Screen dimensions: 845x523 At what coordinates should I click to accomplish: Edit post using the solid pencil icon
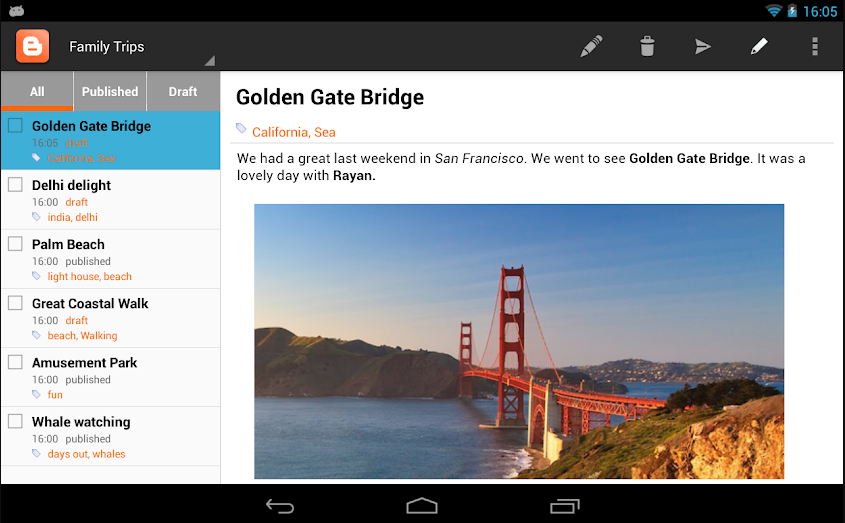(x=759, y=46)
